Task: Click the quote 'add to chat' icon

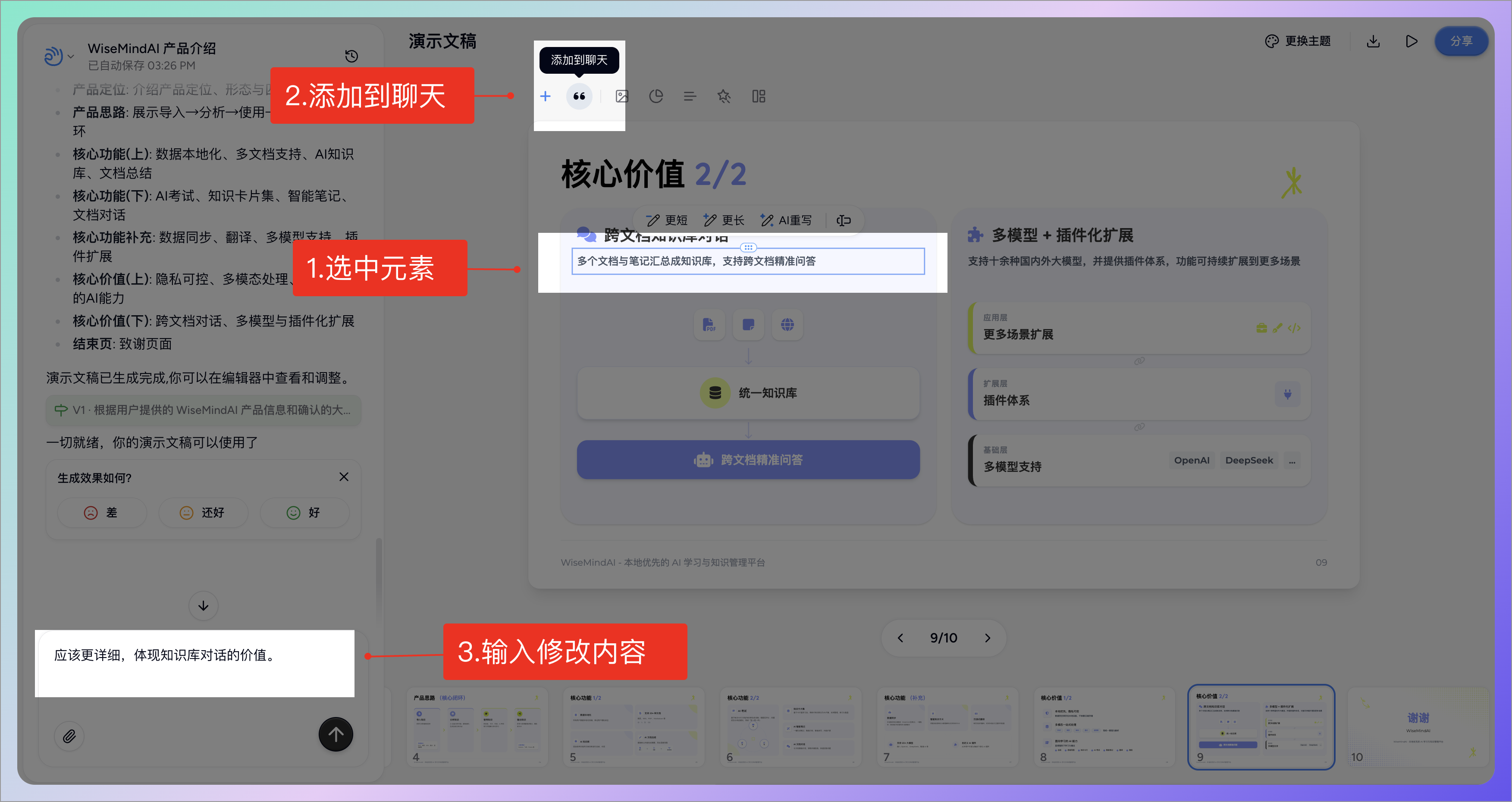Action: click(x=579, y=96)
